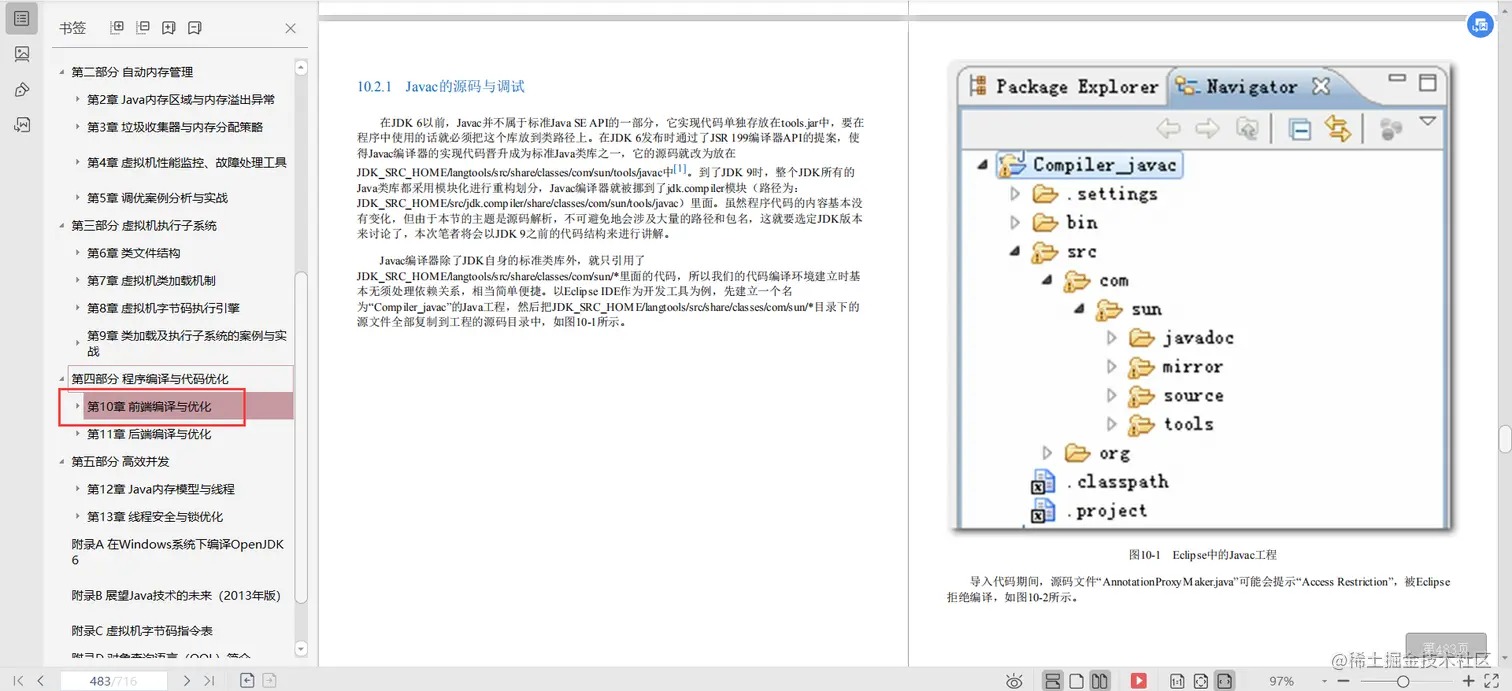Select bookmark 第11章 后端编译与优化

[149, 434]
